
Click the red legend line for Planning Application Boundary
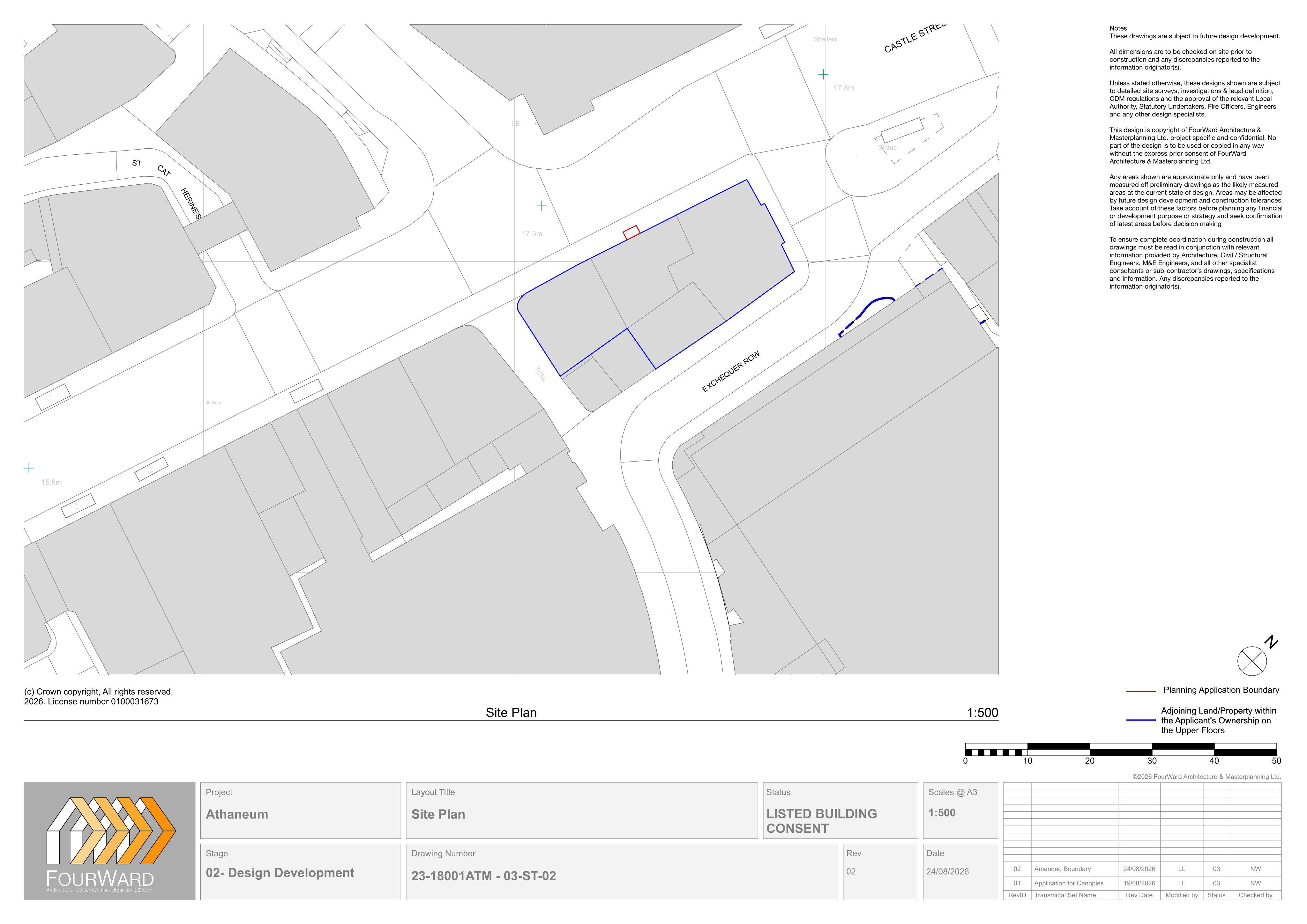click(1141, 691)
